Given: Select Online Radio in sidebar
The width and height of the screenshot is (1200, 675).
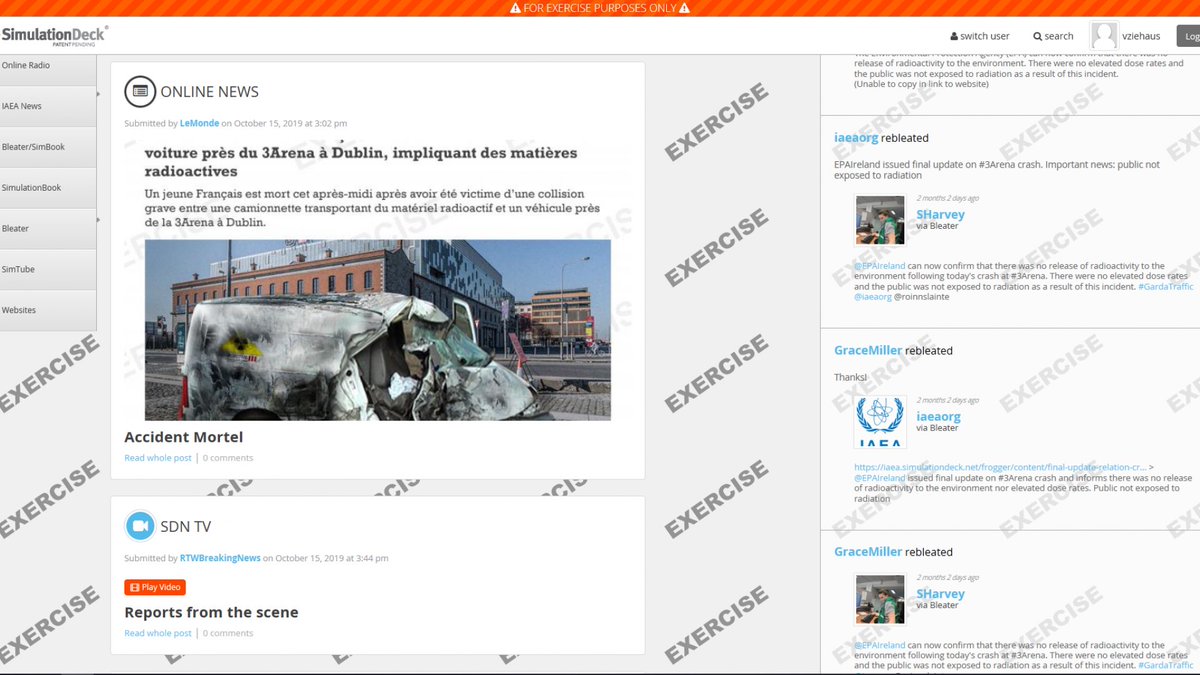Looking at the screenshot, I should 48,65.
